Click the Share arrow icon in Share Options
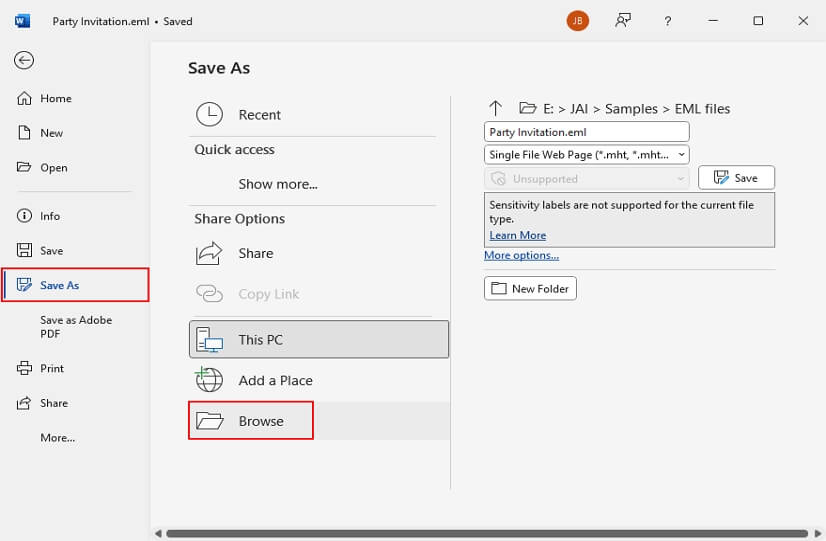 click(x=209, y=253)
